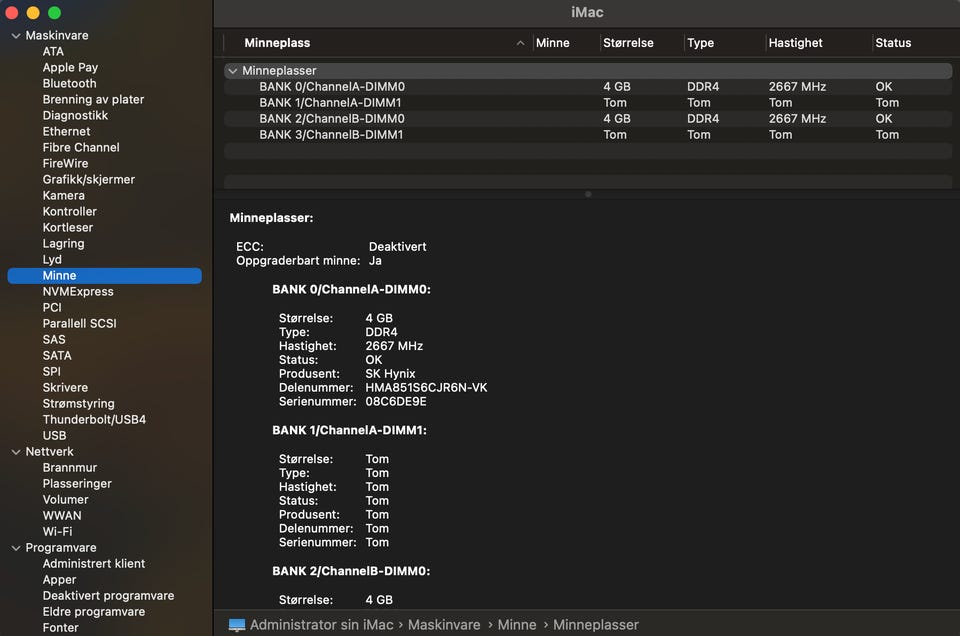Select Lyd in the sidebar
The height and width of the screenshot is (636, 960).
coord(52,260)
